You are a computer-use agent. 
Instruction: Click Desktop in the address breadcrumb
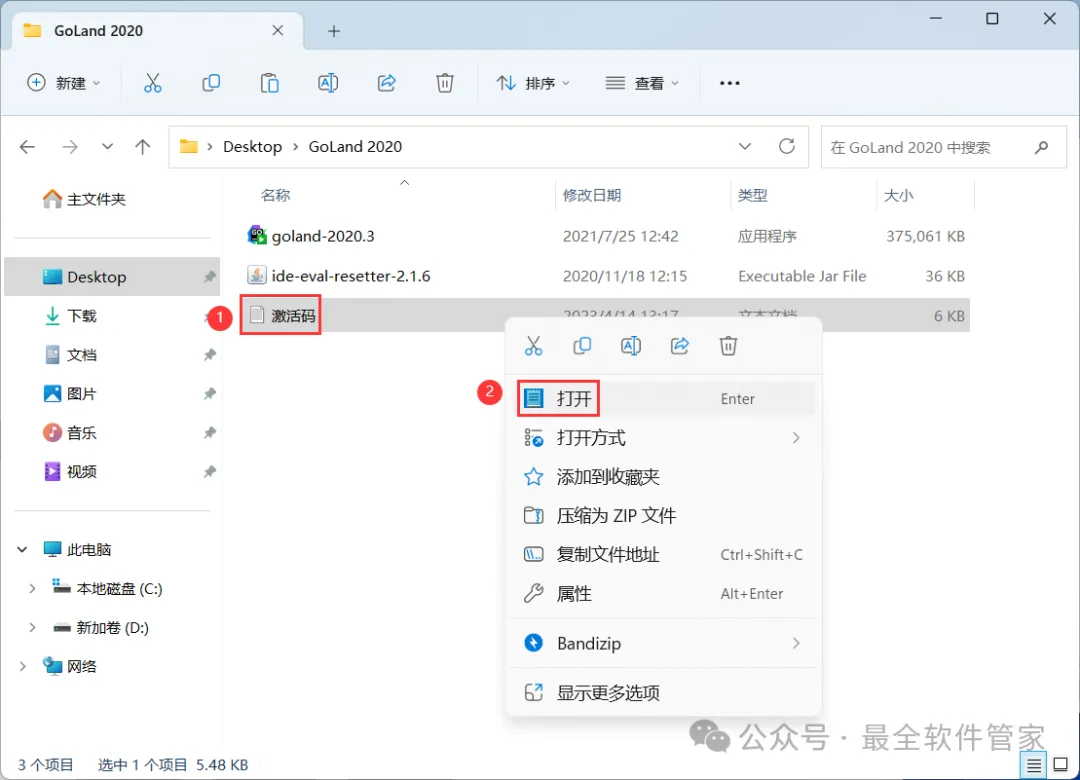tap(253, 147)
